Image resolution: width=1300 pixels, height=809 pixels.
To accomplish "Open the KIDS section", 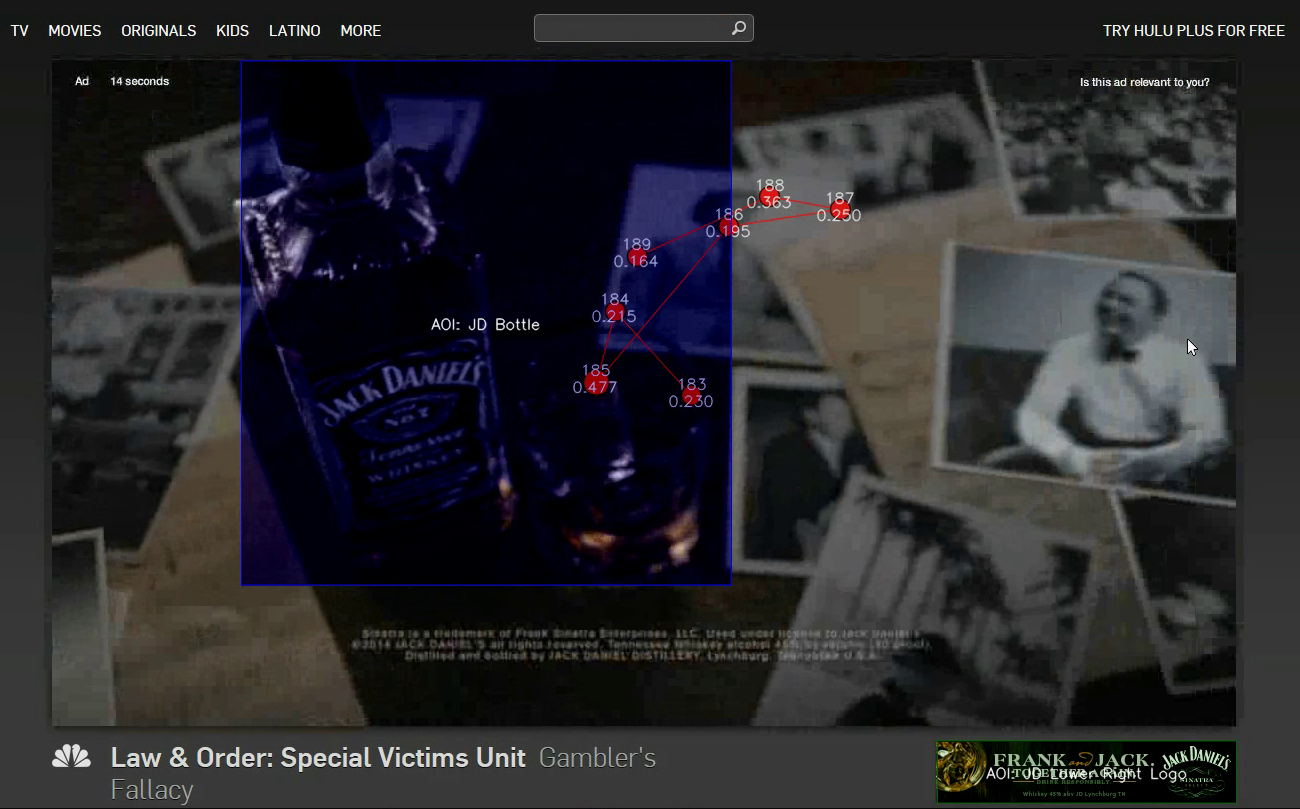I will click(x=233, y=31).
